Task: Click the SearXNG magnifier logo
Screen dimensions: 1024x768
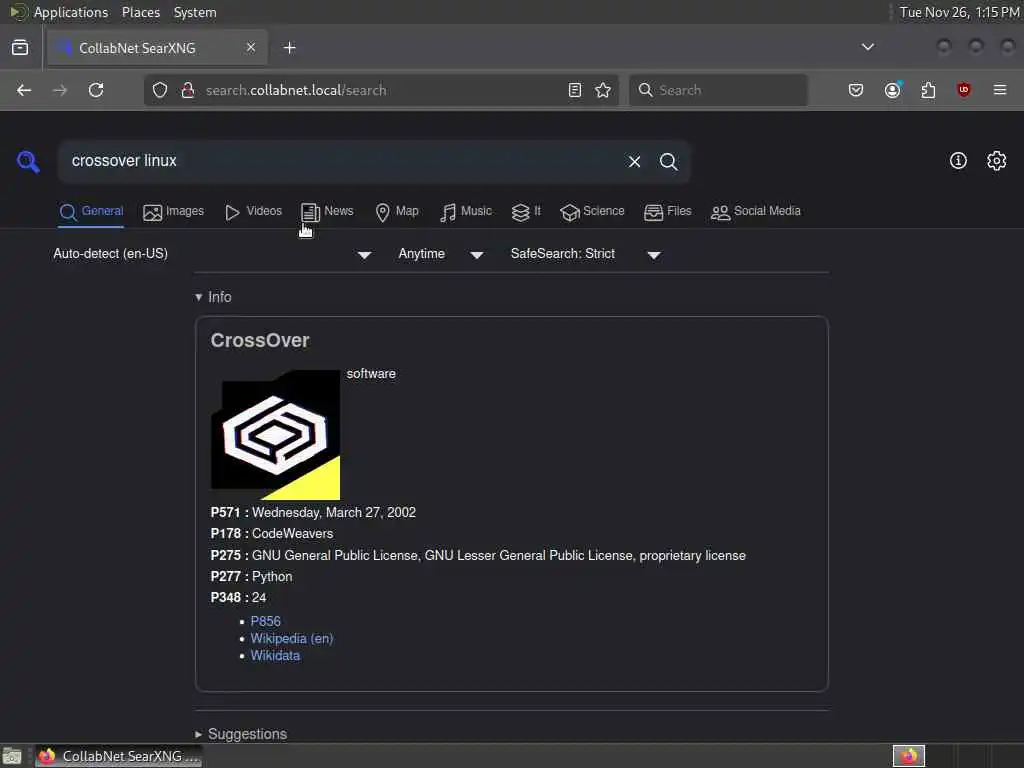Action: click(x=28, y=161)
